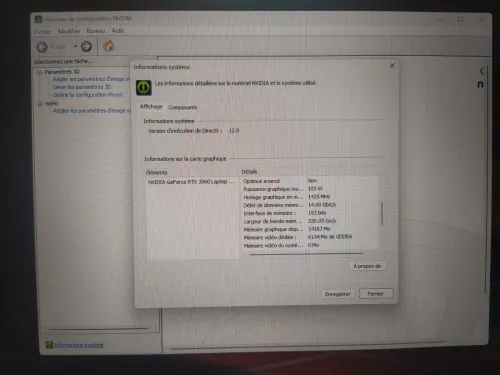Click the Informations système link
Viewport: 500px width, 375px height.
(79, 345)
